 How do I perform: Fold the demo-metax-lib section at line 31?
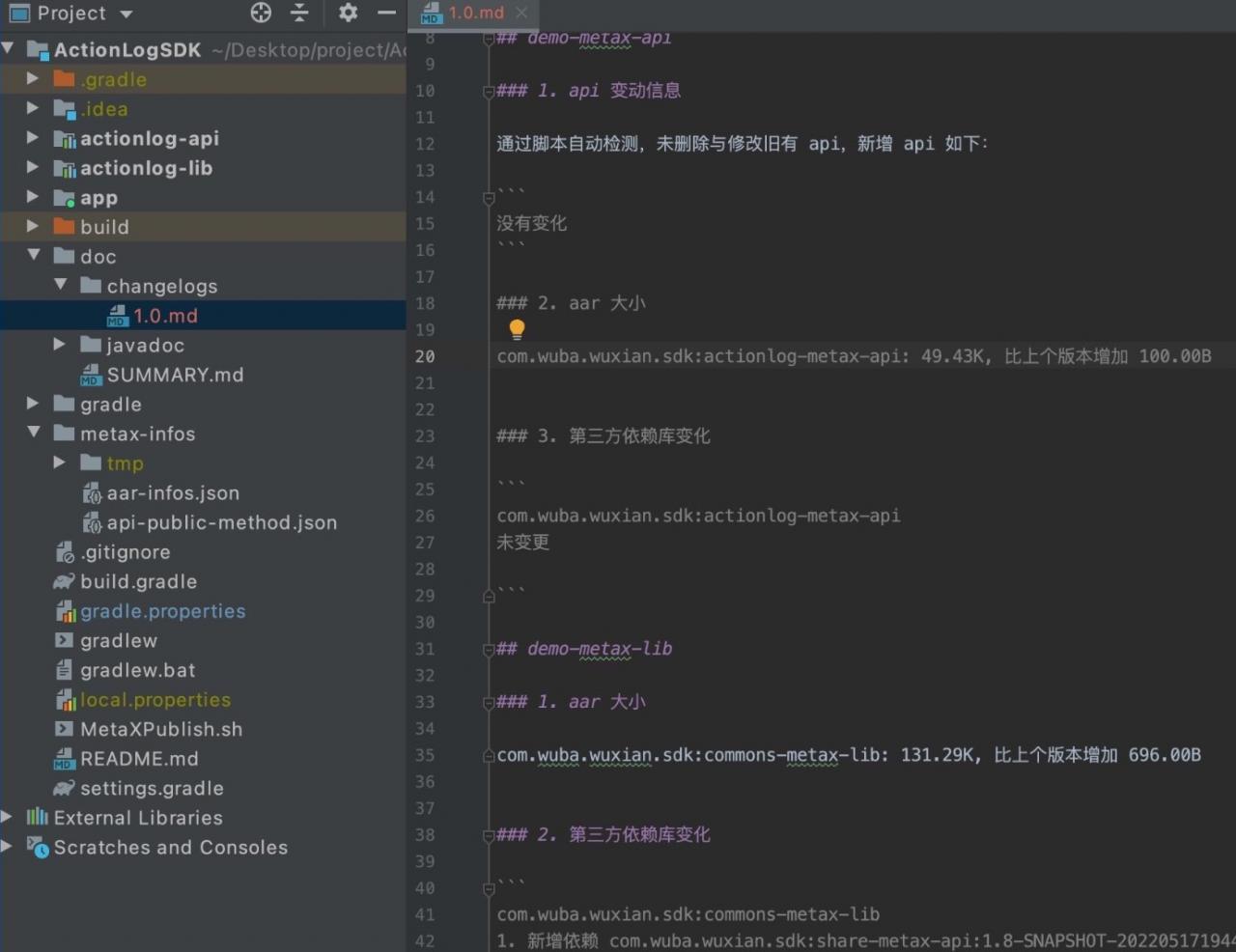(x=489, y=650)
